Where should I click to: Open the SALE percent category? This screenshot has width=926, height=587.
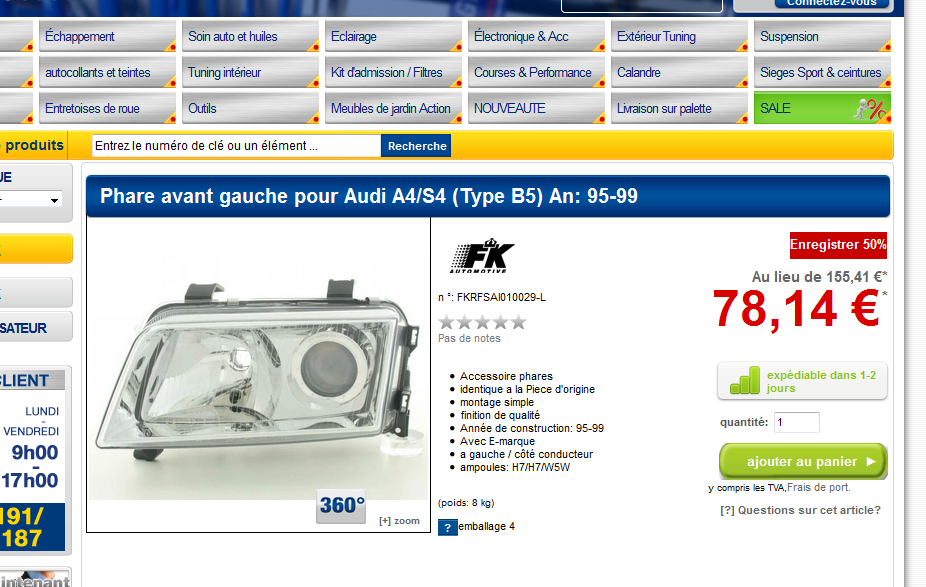pos(822,108)
